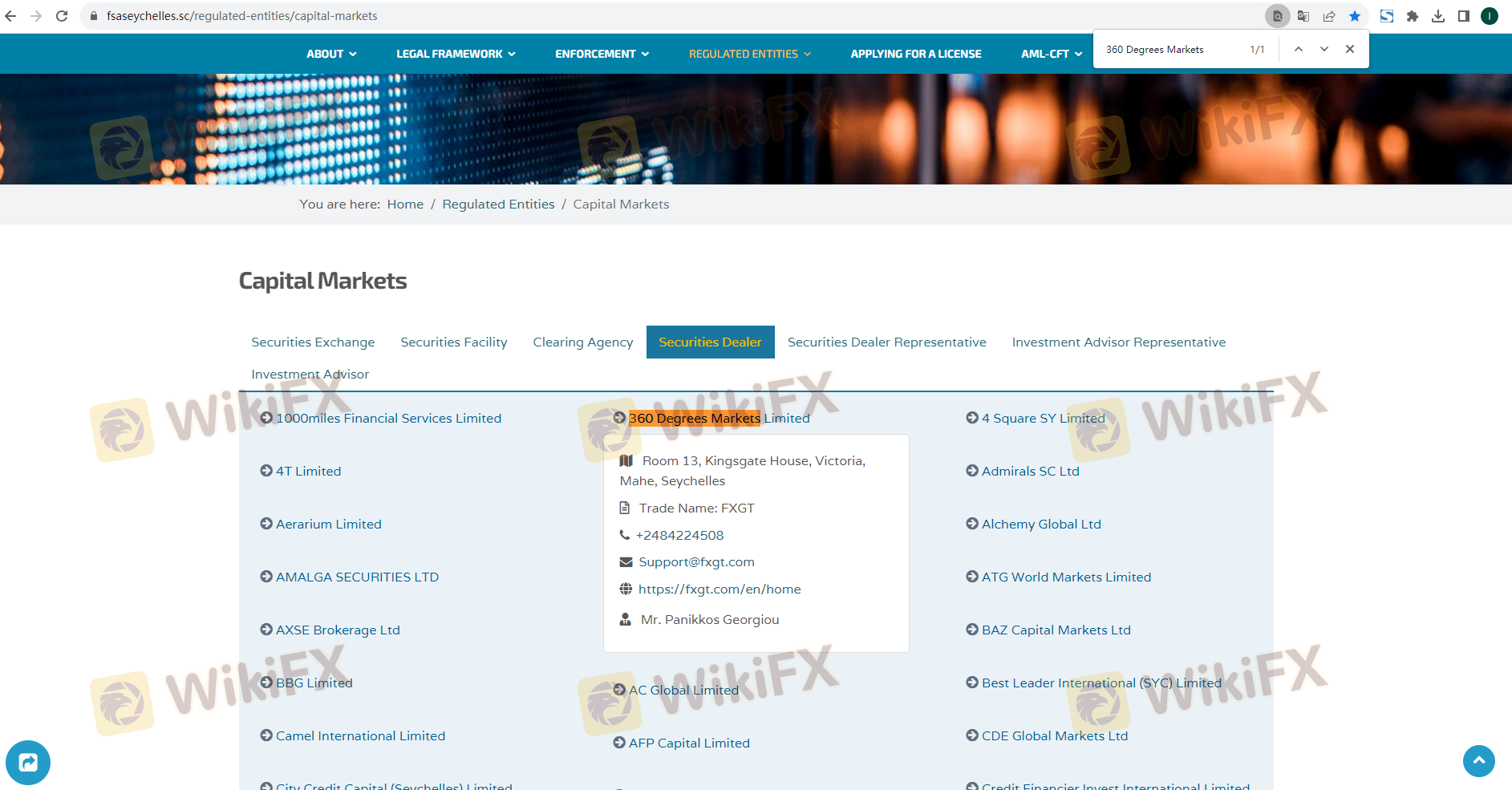Close the find-in-page bar
Viewport: 1512px width, 790px height.
click(1350, 50)
